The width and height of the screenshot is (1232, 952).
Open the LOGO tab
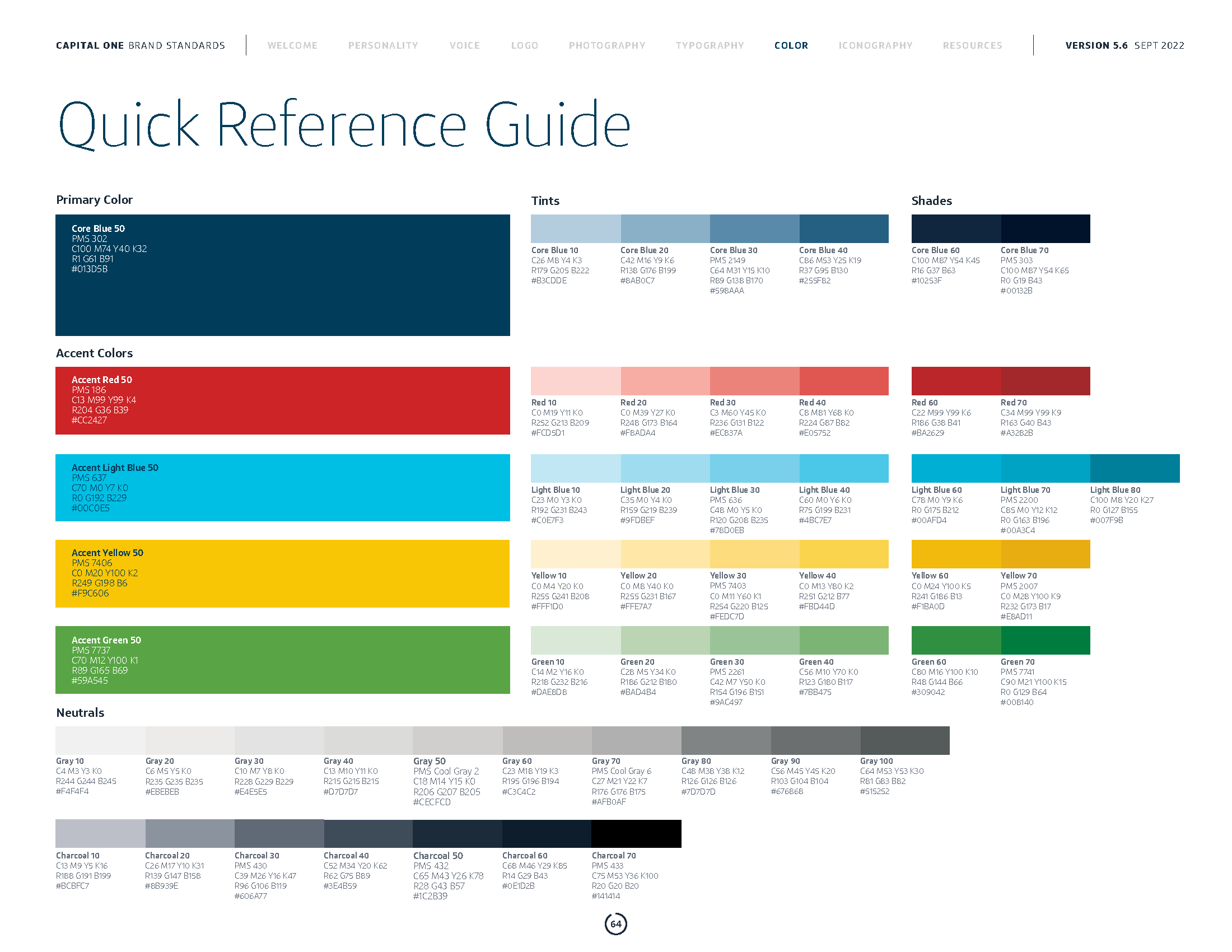coord(525,46)
